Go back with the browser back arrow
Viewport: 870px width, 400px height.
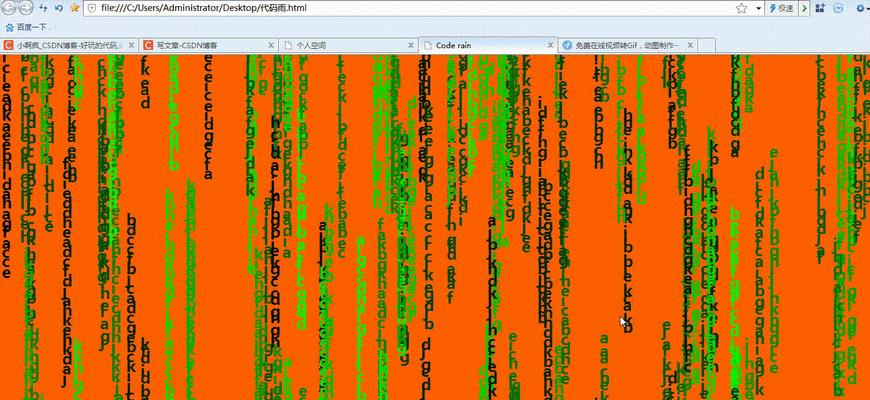[x=9, y=8]
